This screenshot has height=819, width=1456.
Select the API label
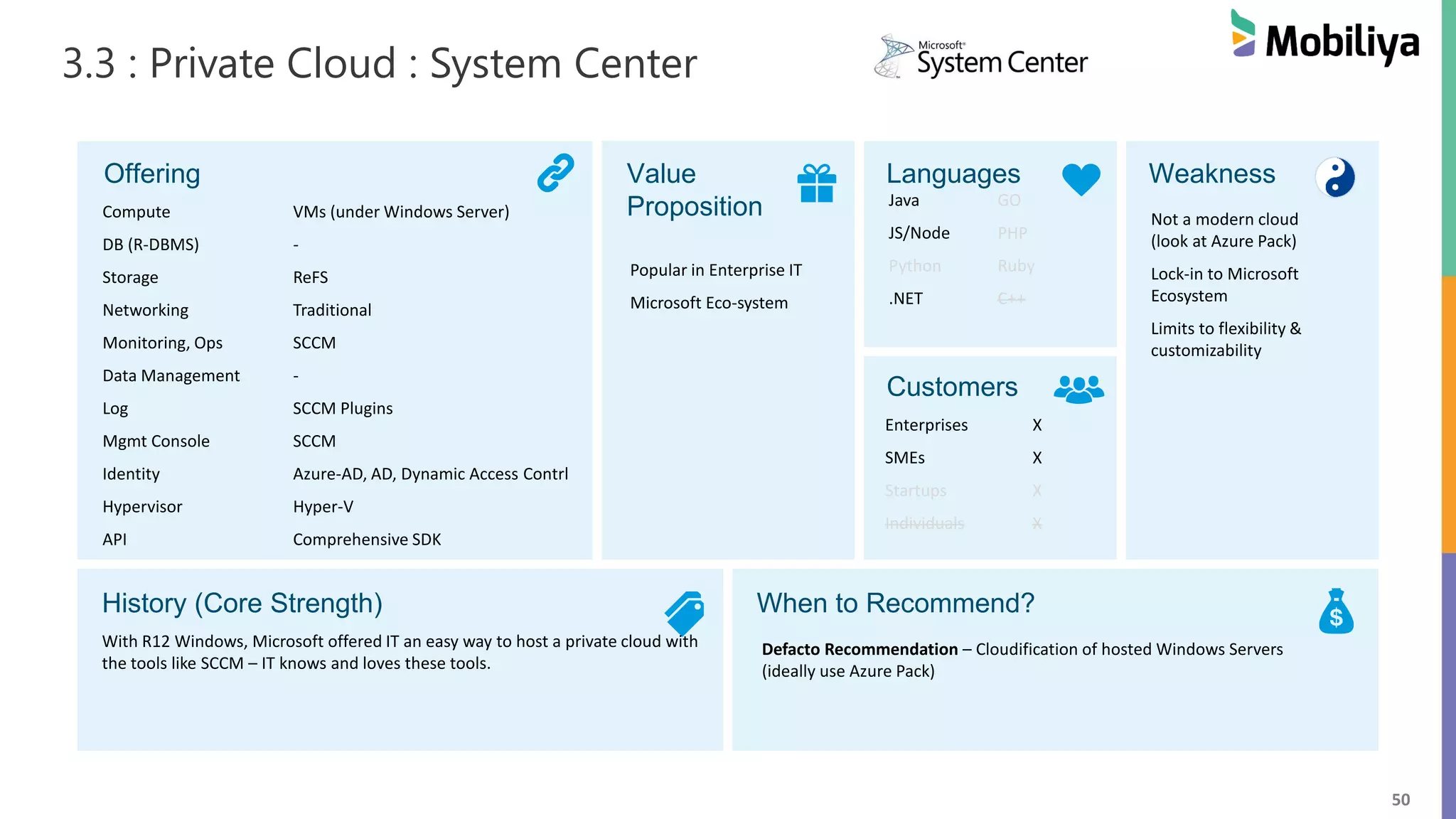point(114,540)
